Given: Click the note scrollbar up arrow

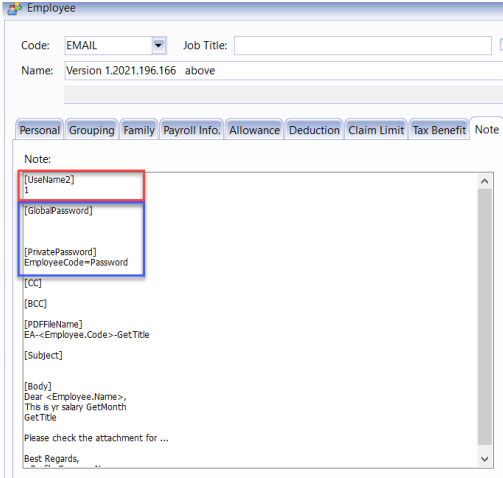Looking at the screenshot, I should pos(485,181).
